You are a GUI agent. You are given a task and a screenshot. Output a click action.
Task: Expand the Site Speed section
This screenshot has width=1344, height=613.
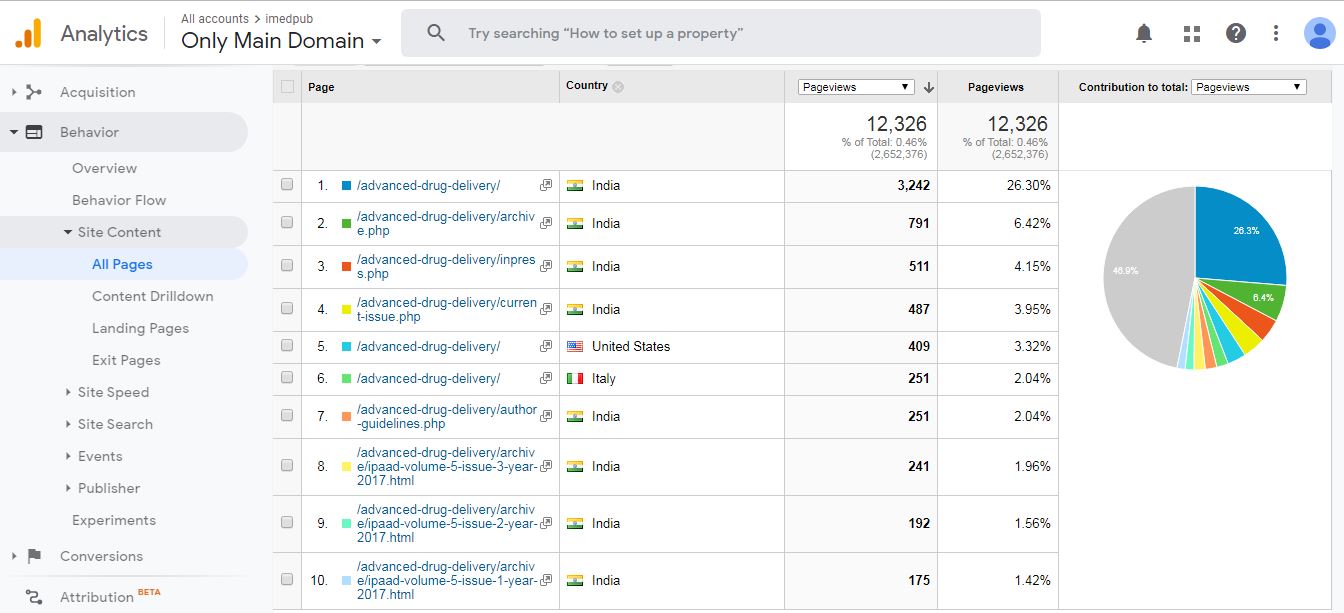[113, 392]
